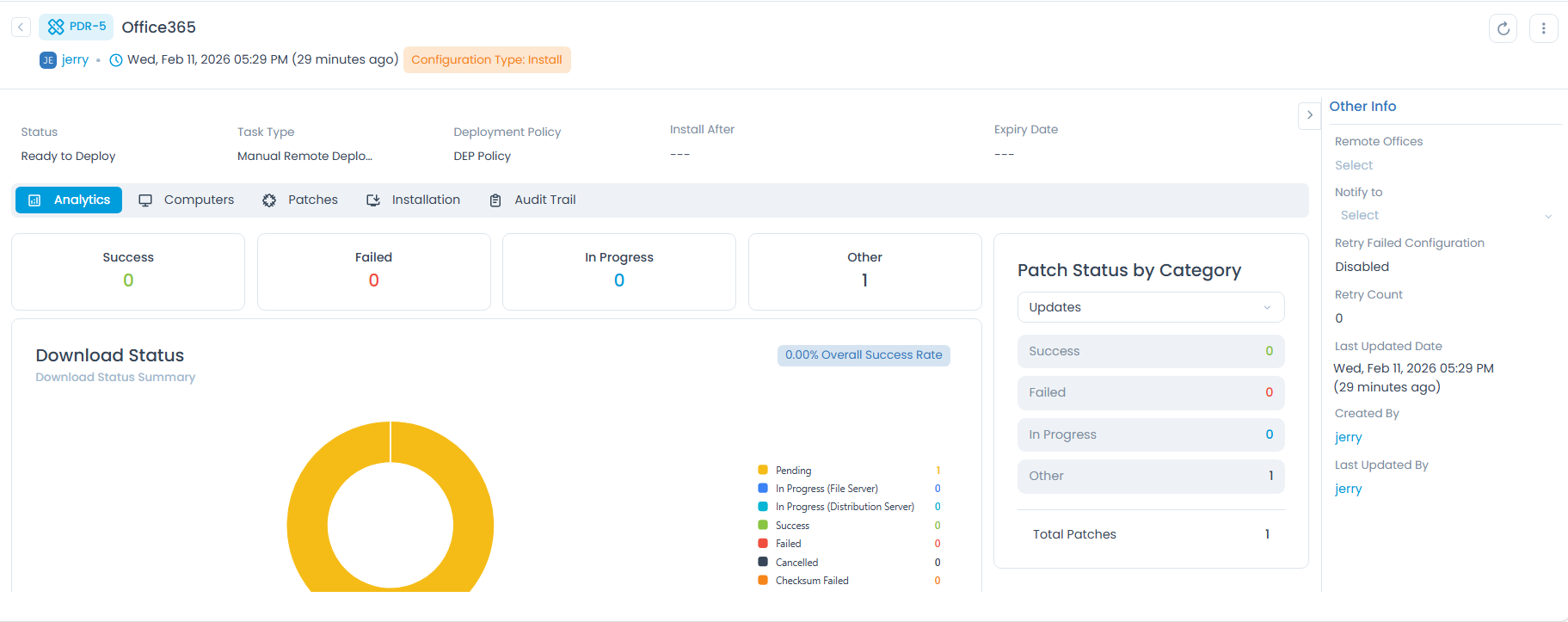Toggle the yellow Pending legend swatch

point(763,470)
